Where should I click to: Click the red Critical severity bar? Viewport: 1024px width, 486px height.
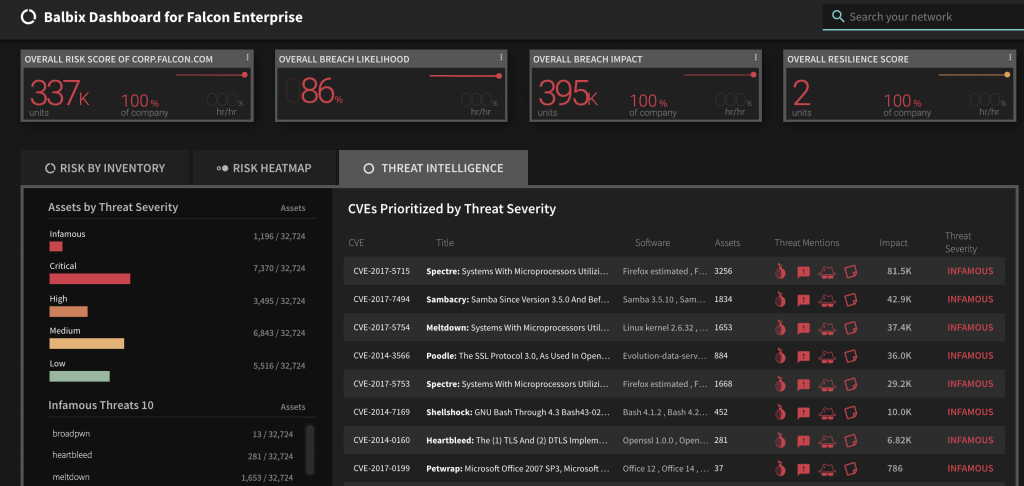point(89,279)
